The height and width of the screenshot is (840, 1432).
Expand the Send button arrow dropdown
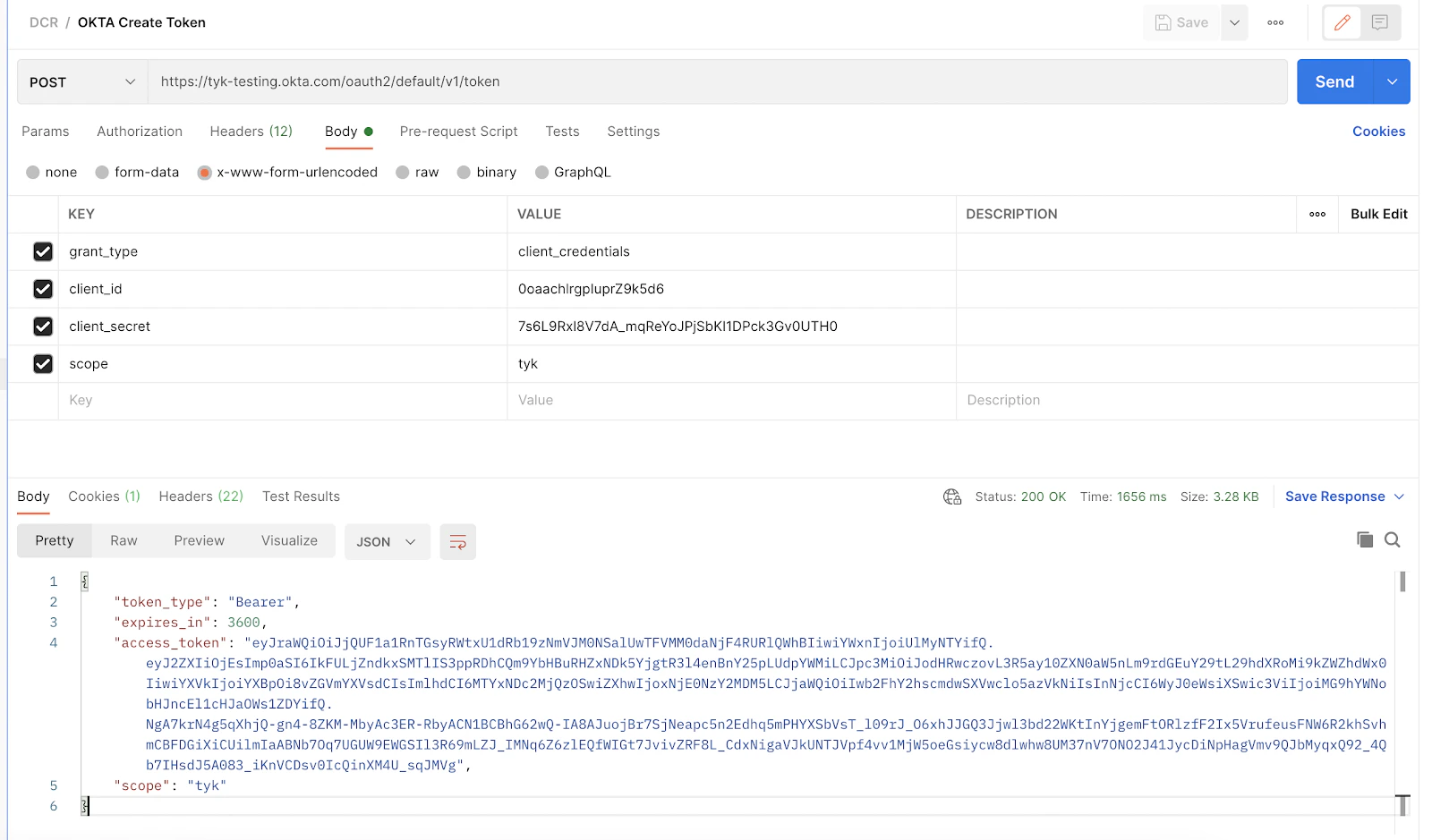point(1392,81)
